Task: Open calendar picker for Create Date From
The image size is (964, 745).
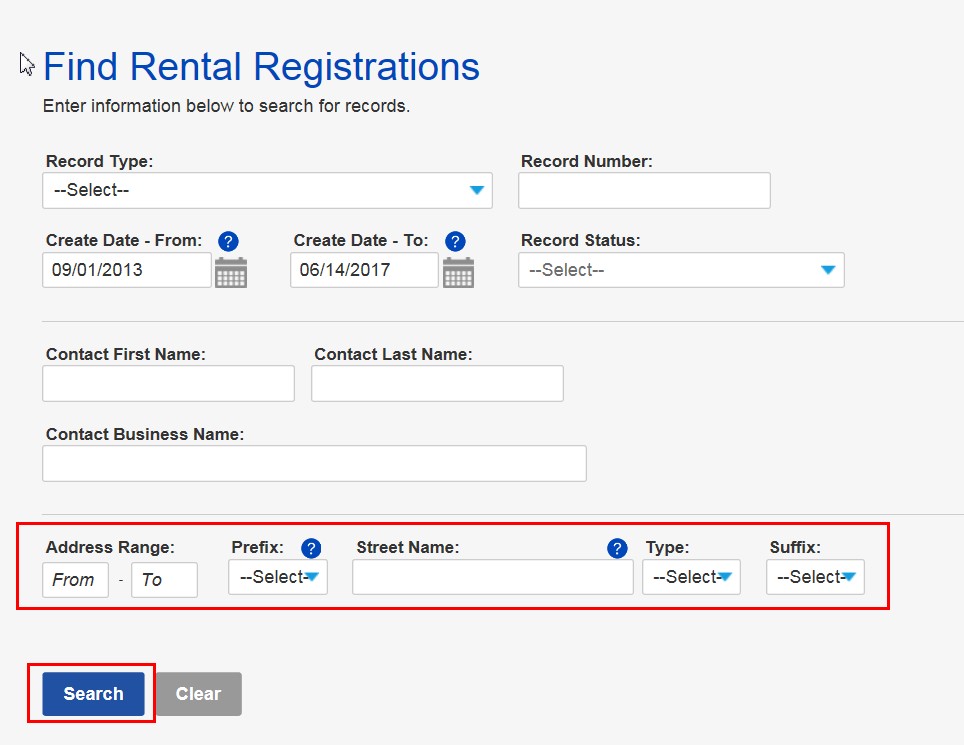Action: coord(231,271)
